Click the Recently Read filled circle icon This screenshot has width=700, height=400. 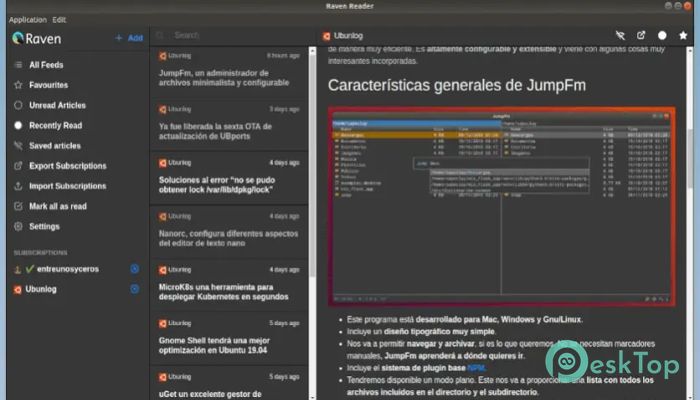[x=18, y=125]
